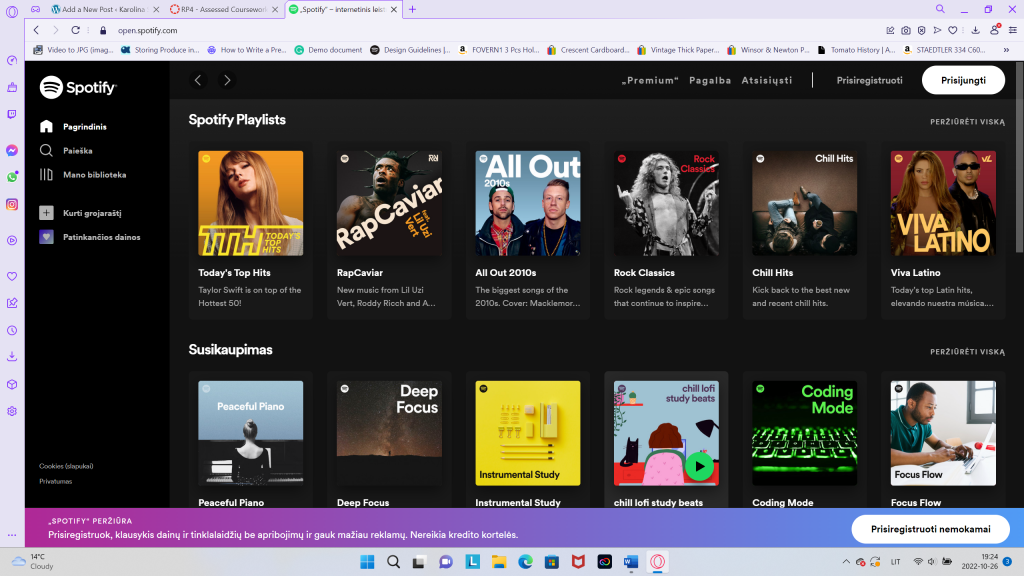Open Pagalba help link
Screen dimensions: 1024x576
[710, 80]
